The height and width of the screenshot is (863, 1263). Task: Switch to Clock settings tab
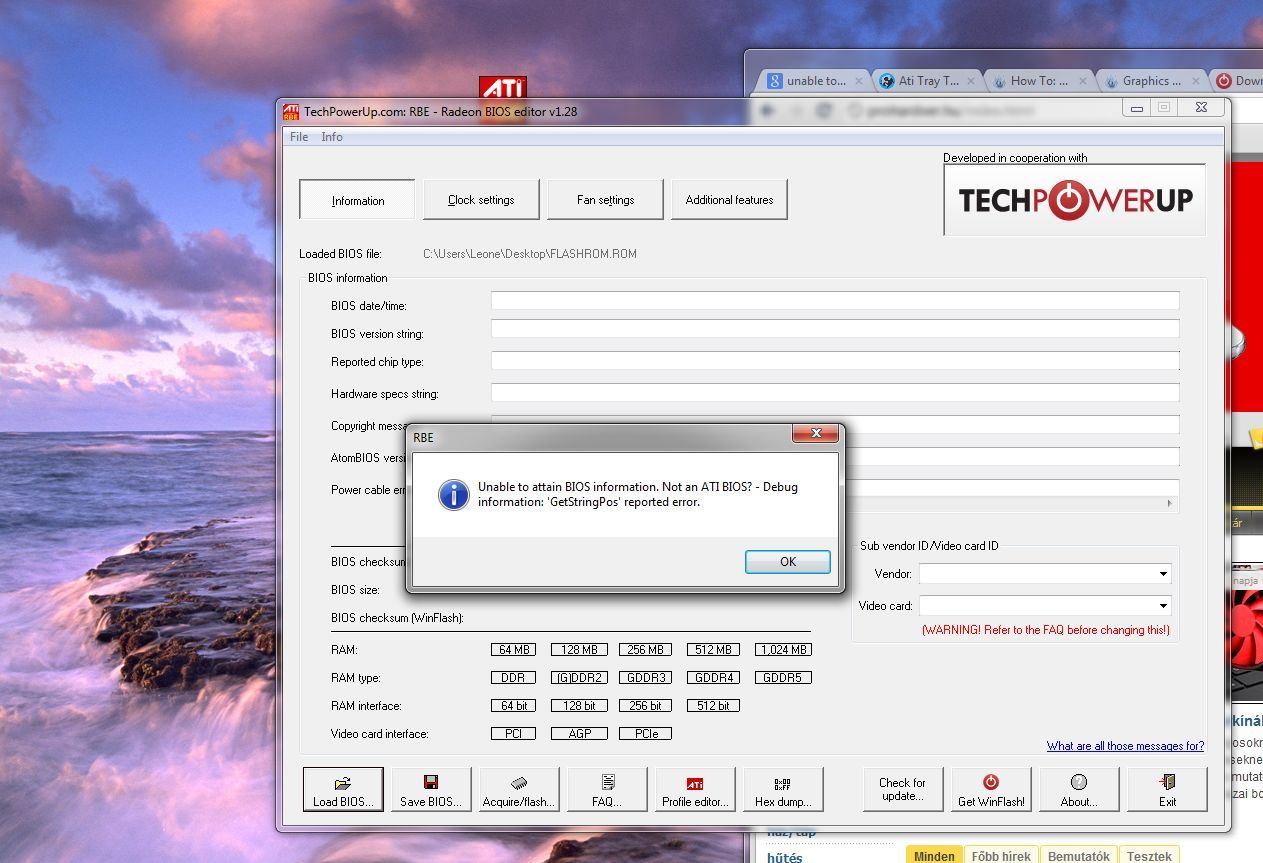pyautogui.click(x=481, y=200)
